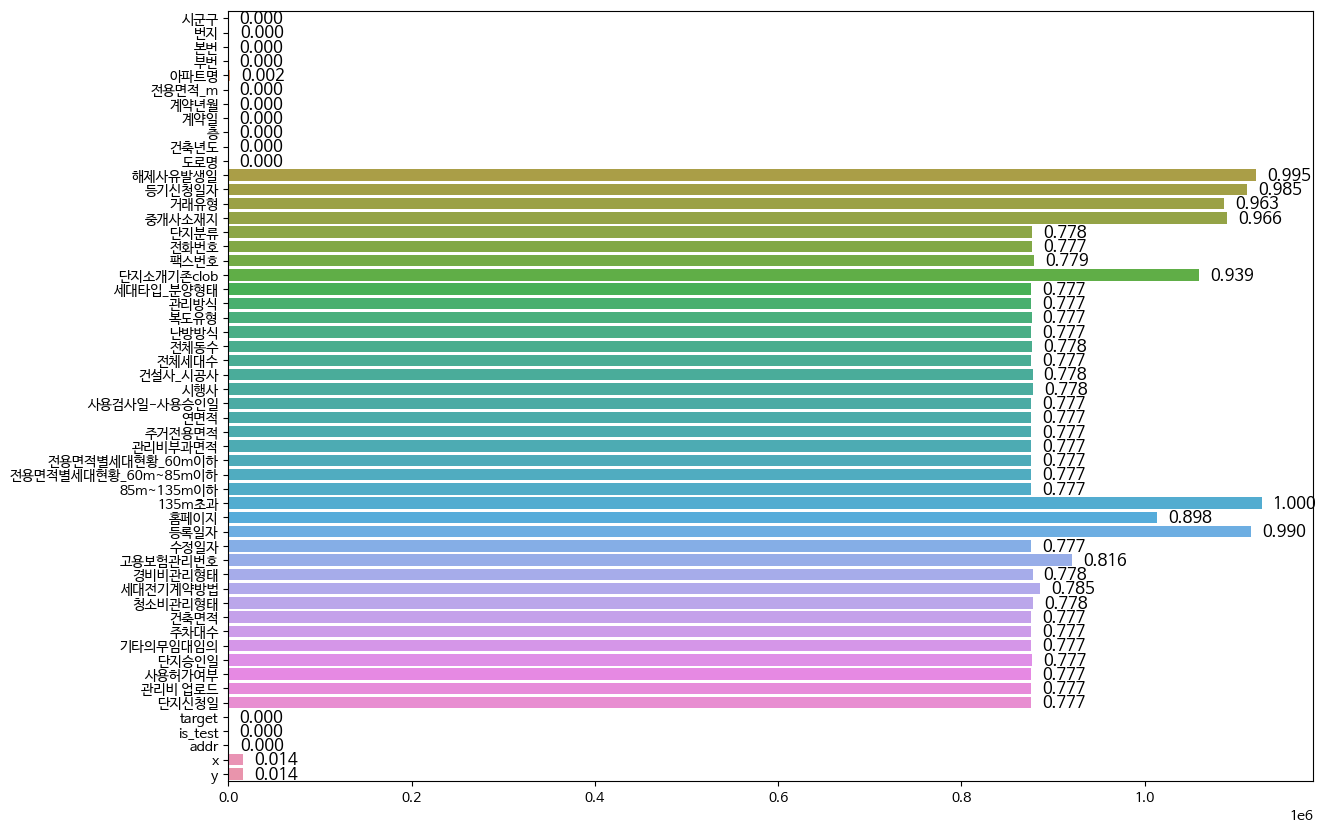Click the is_test axis label
The width and height of the screenshot is (1326, 833).
tap(197, 732)
